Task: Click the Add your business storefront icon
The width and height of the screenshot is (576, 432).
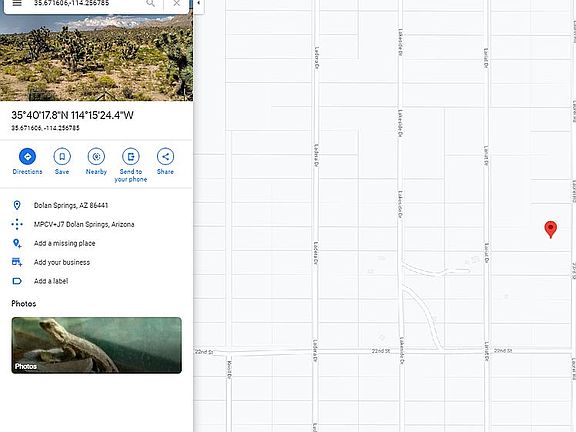Action: [x=17, y=262]
